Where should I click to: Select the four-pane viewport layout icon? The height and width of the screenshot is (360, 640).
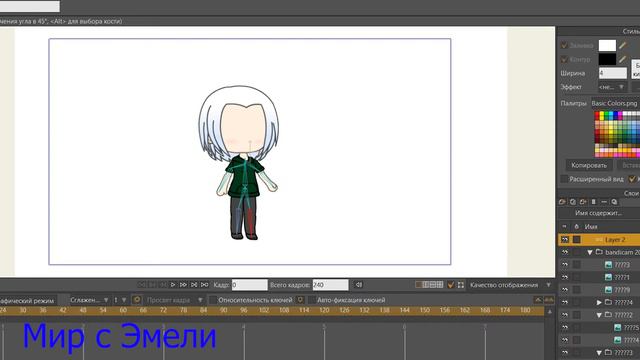coord(440,284)
